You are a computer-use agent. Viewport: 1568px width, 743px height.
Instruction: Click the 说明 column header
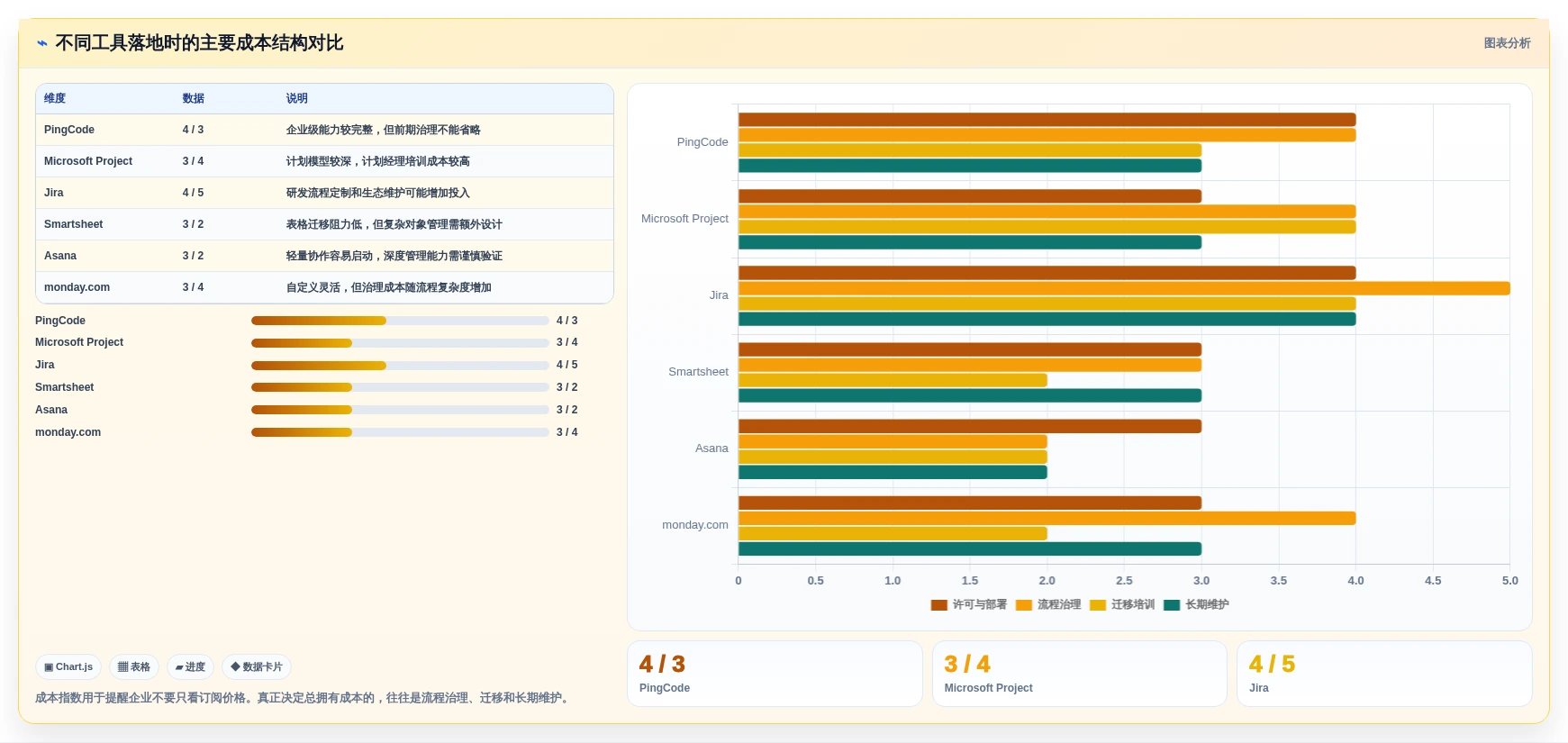(297, 99)
